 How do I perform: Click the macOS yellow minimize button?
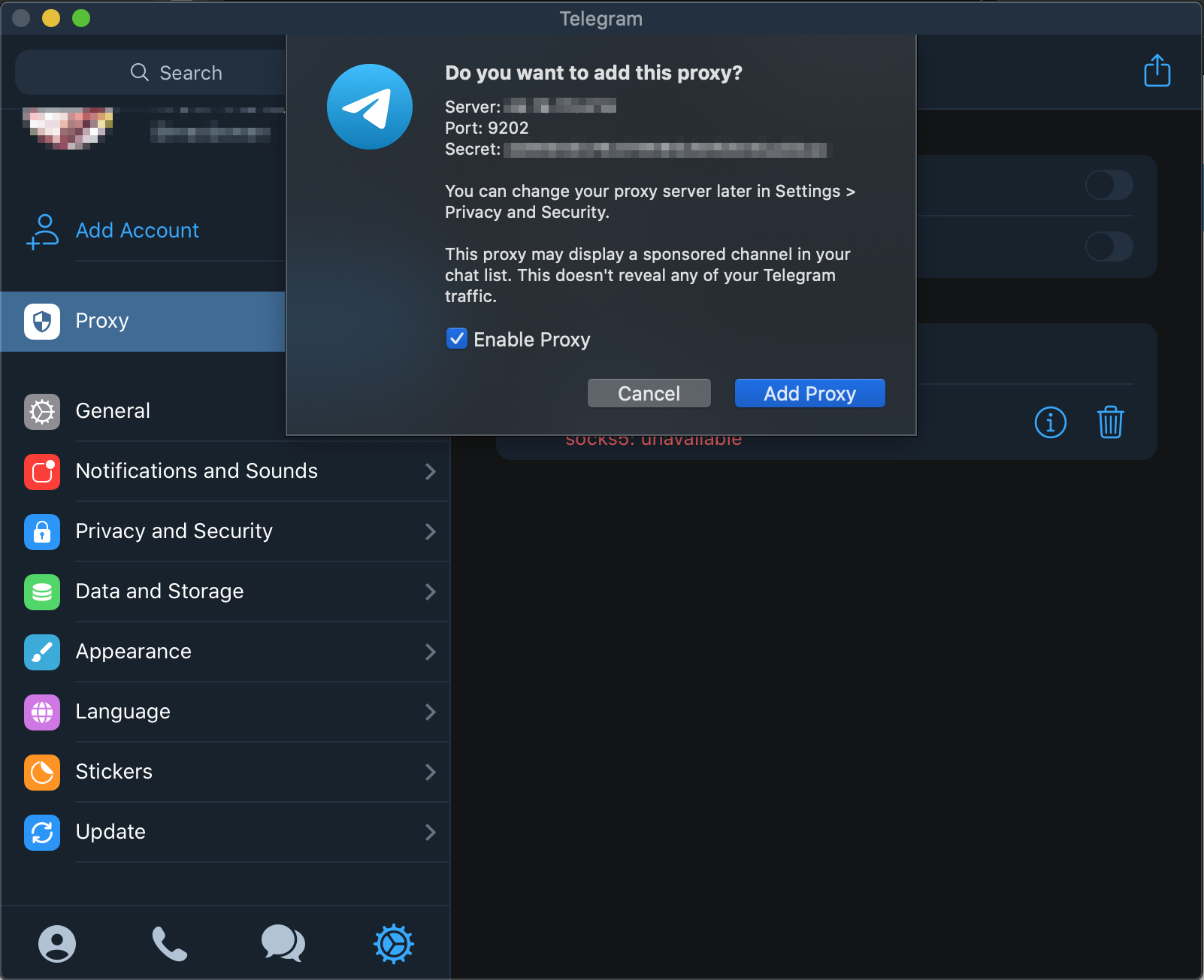[x=51, y=18]
